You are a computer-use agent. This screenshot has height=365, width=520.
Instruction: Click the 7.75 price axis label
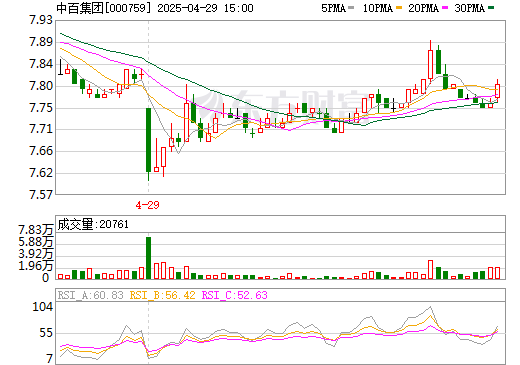41,108
